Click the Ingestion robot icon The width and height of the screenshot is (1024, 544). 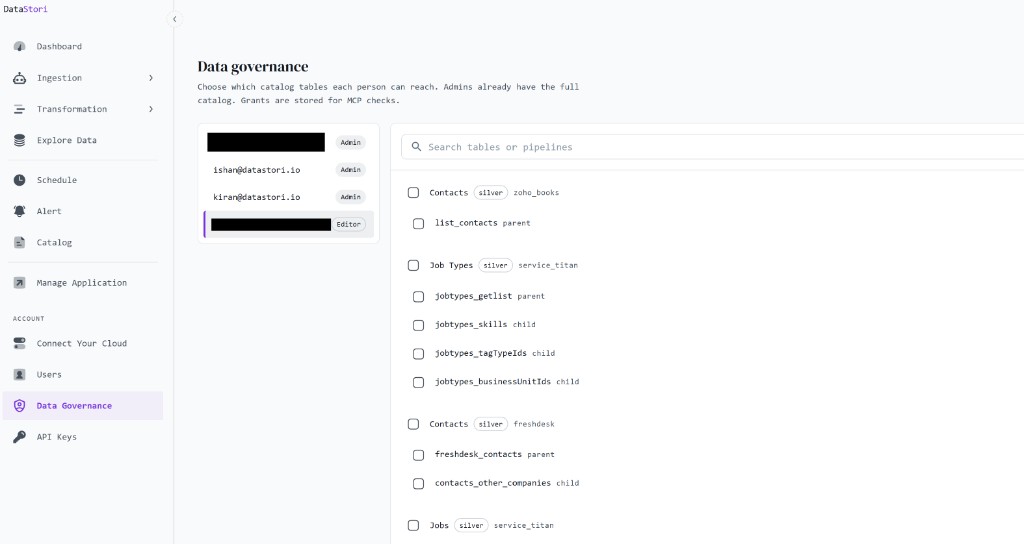click(20, 78)
